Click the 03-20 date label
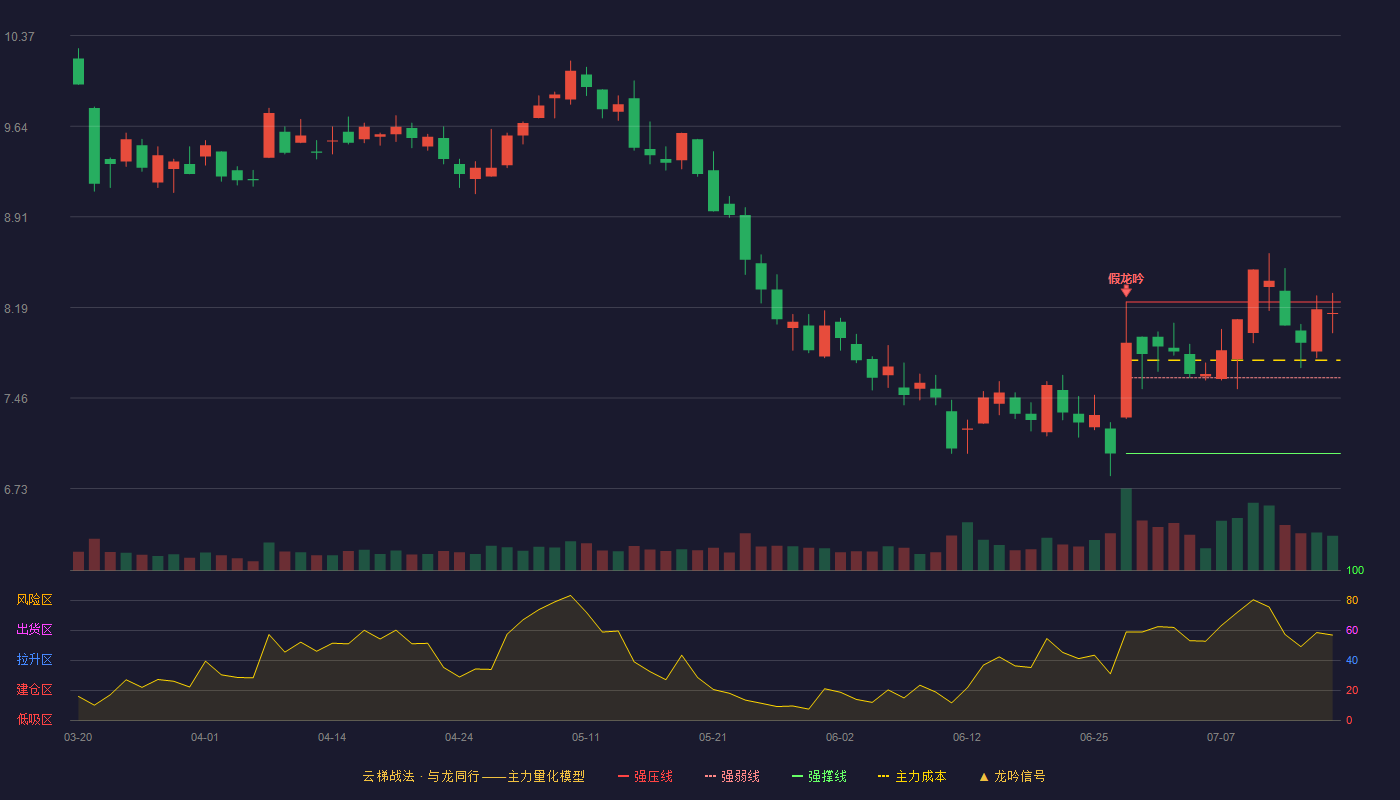The height and width of the screenshot is (800, 1400). (78, 737)
